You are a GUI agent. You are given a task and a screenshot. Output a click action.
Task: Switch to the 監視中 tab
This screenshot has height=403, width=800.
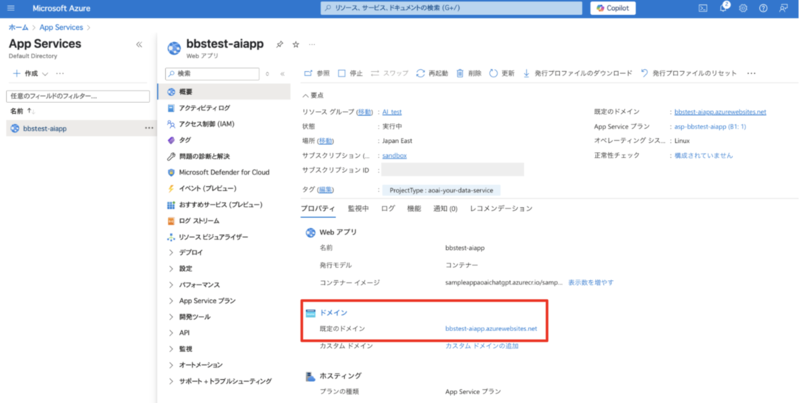pos(358,209)
